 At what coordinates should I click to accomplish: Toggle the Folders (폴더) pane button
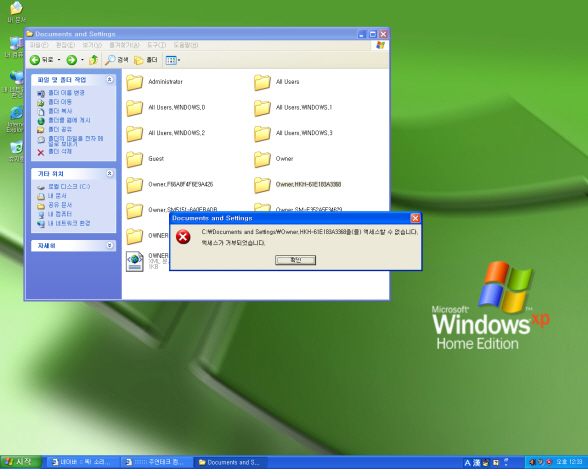point(146,60)
